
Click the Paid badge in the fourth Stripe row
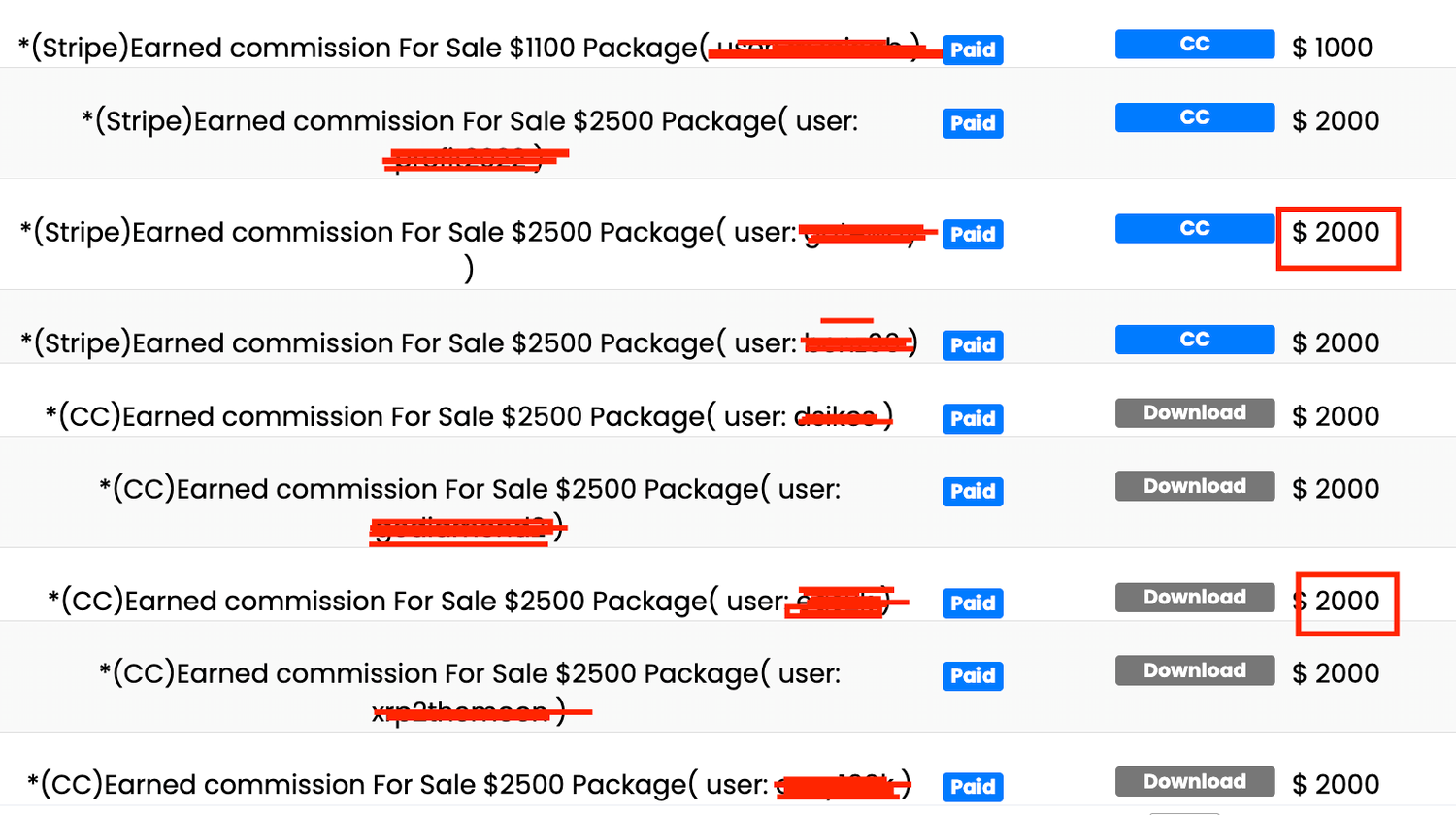973,344
